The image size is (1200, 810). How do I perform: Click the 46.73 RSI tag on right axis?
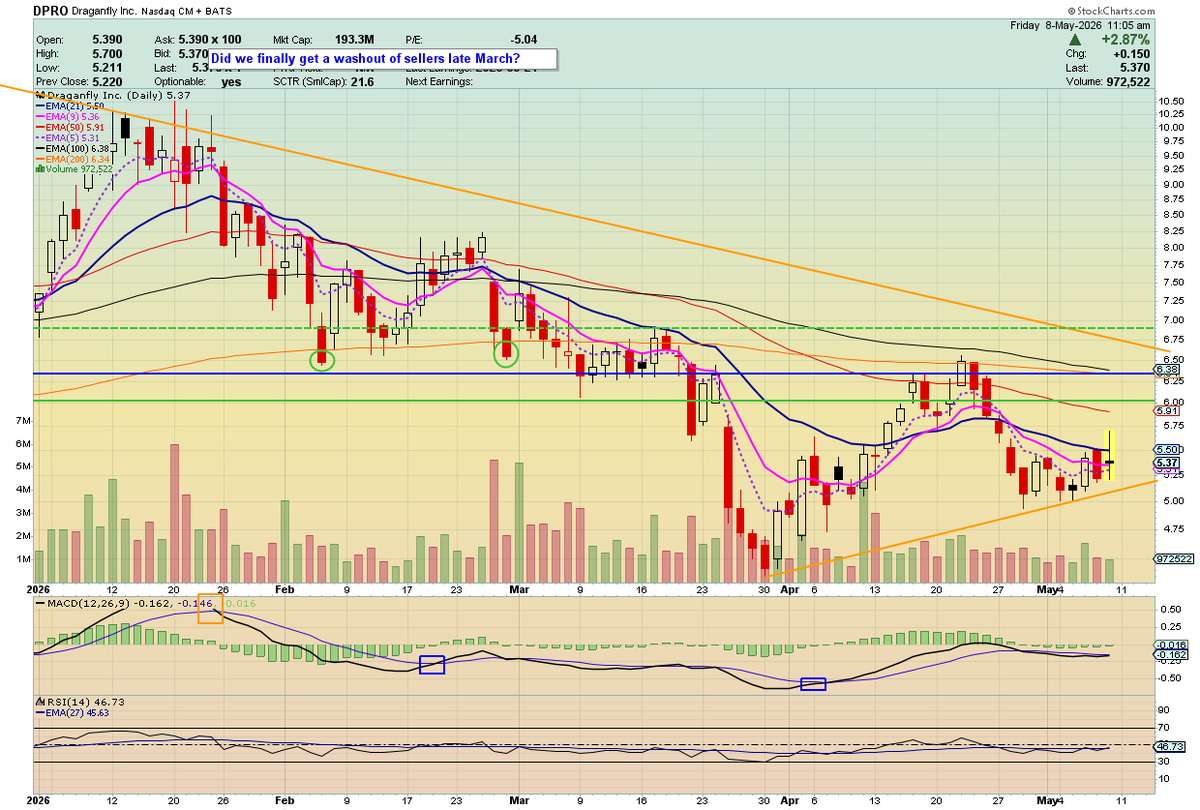coord(1169,746)
